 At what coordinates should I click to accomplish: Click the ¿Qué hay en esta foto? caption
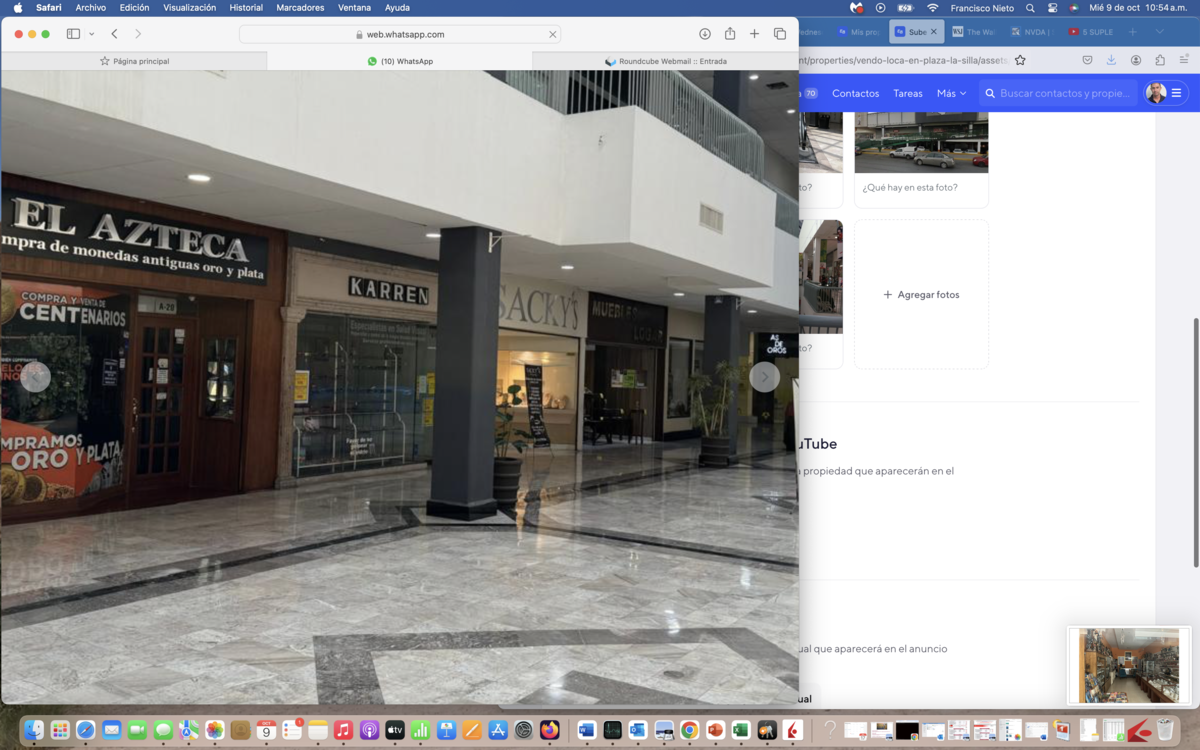pos(910,187)
